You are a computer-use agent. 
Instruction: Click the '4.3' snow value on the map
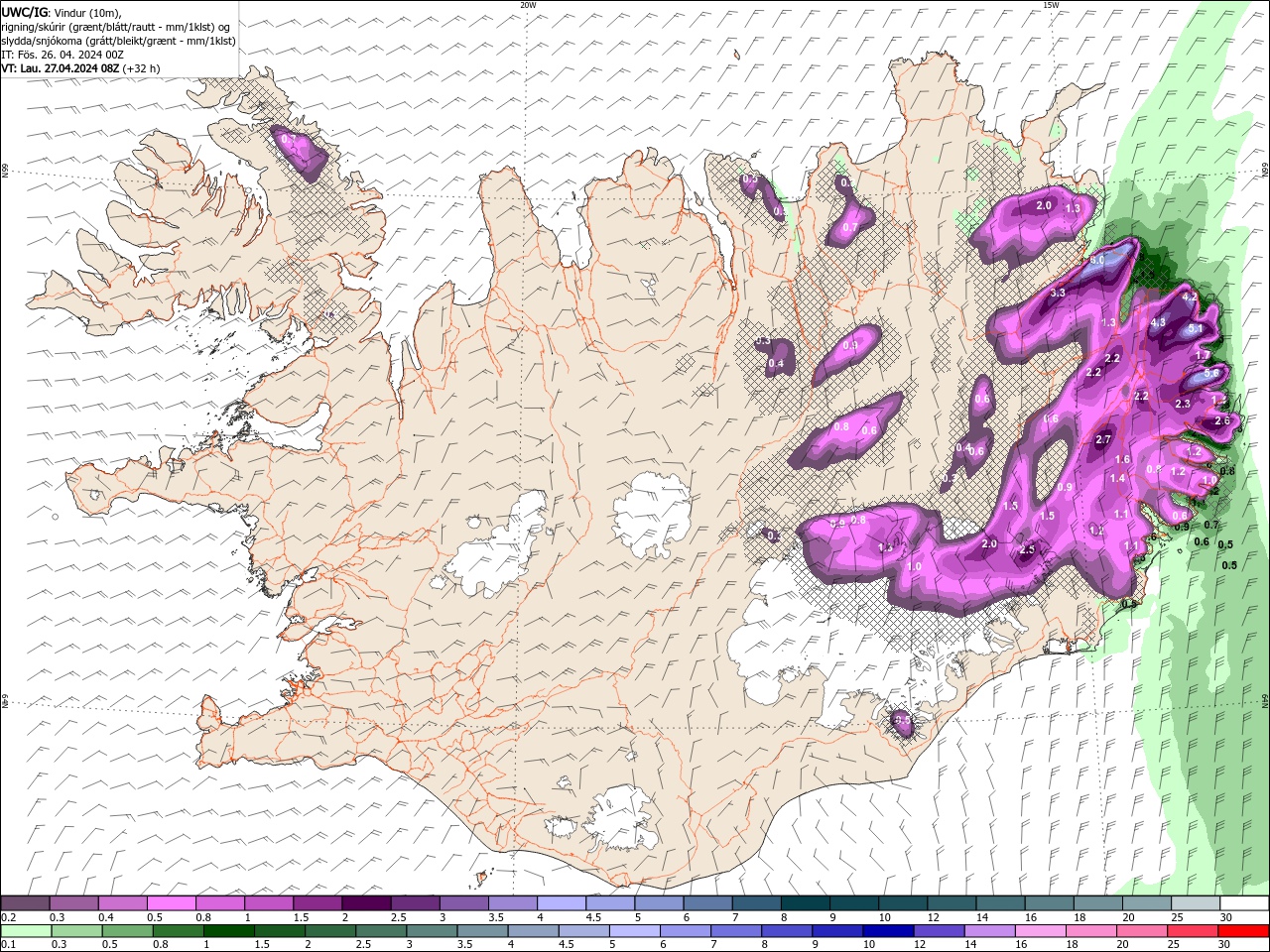1158,322
